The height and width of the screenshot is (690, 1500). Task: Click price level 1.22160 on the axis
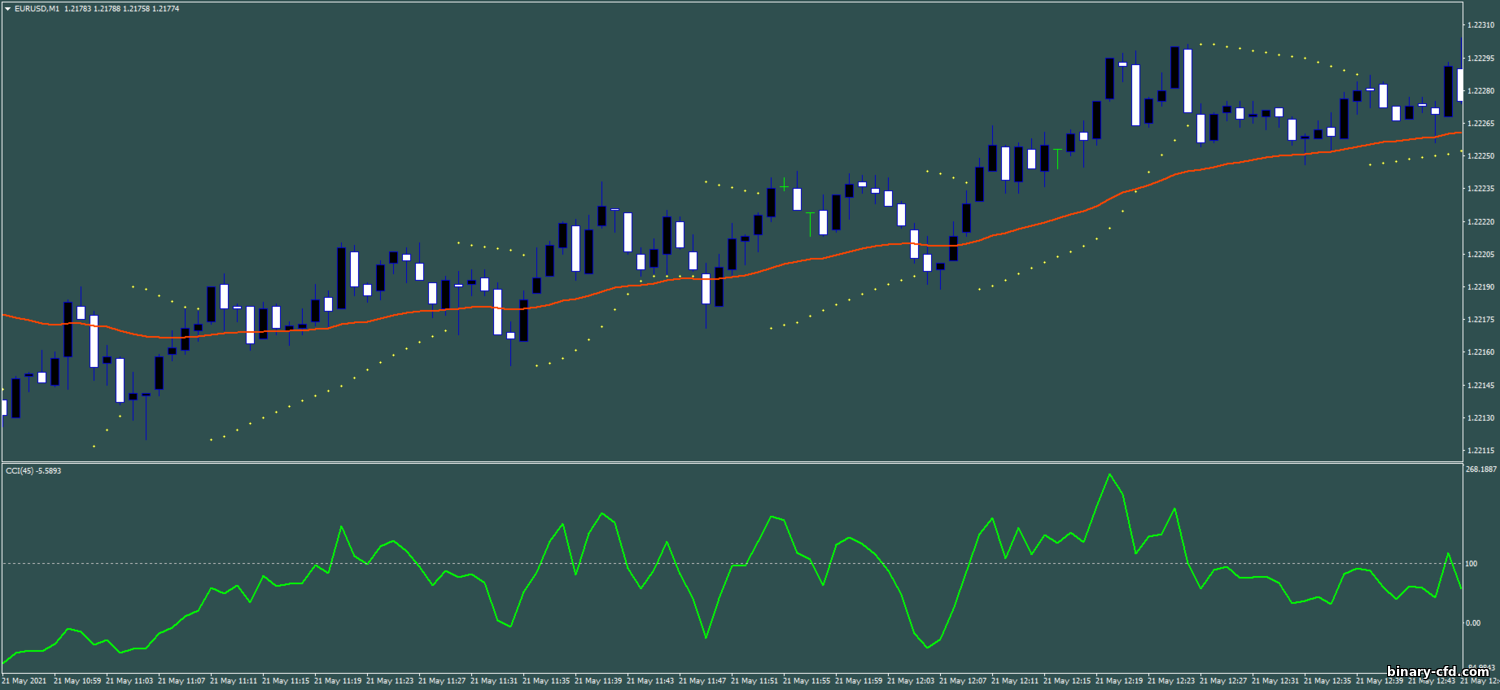coord(1479,353)
